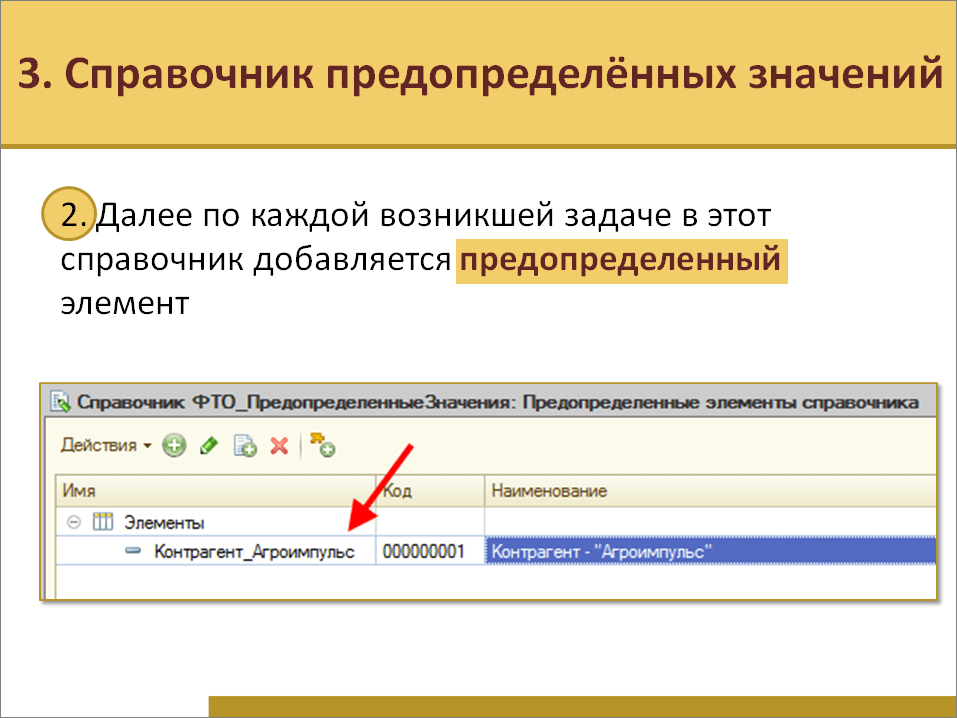Click the red X Delete icon
The image size is (957, 718).
click(280, 446)
